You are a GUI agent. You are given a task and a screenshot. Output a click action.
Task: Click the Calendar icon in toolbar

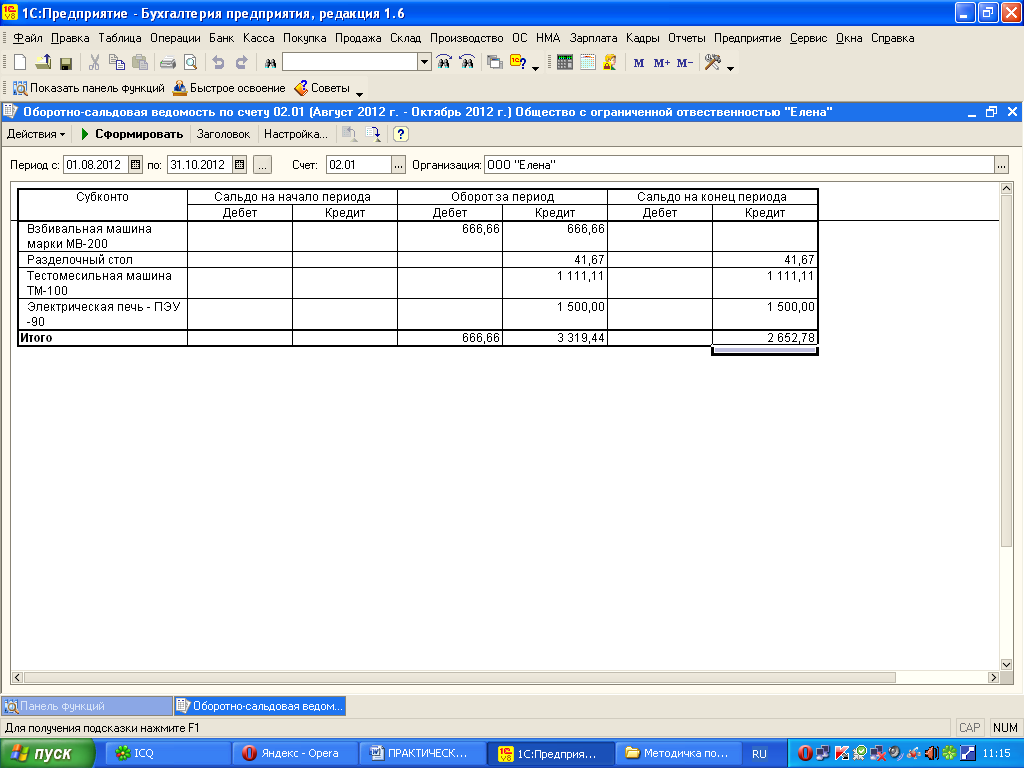click(588, 63)
